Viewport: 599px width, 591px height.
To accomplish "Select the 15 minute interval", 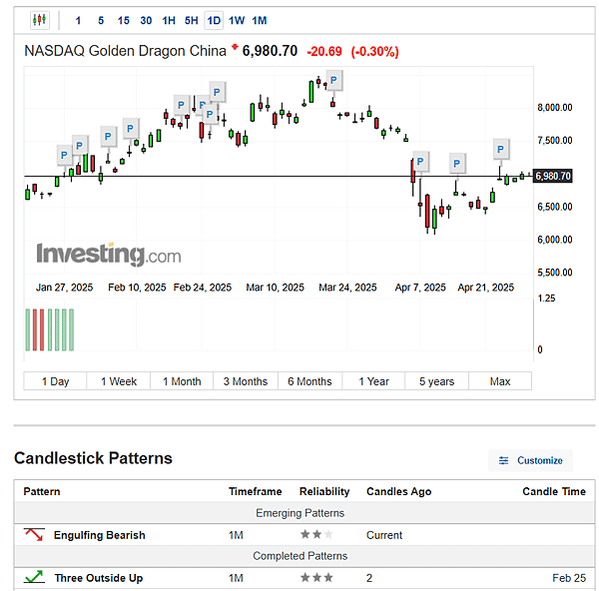I will point(123,20).
